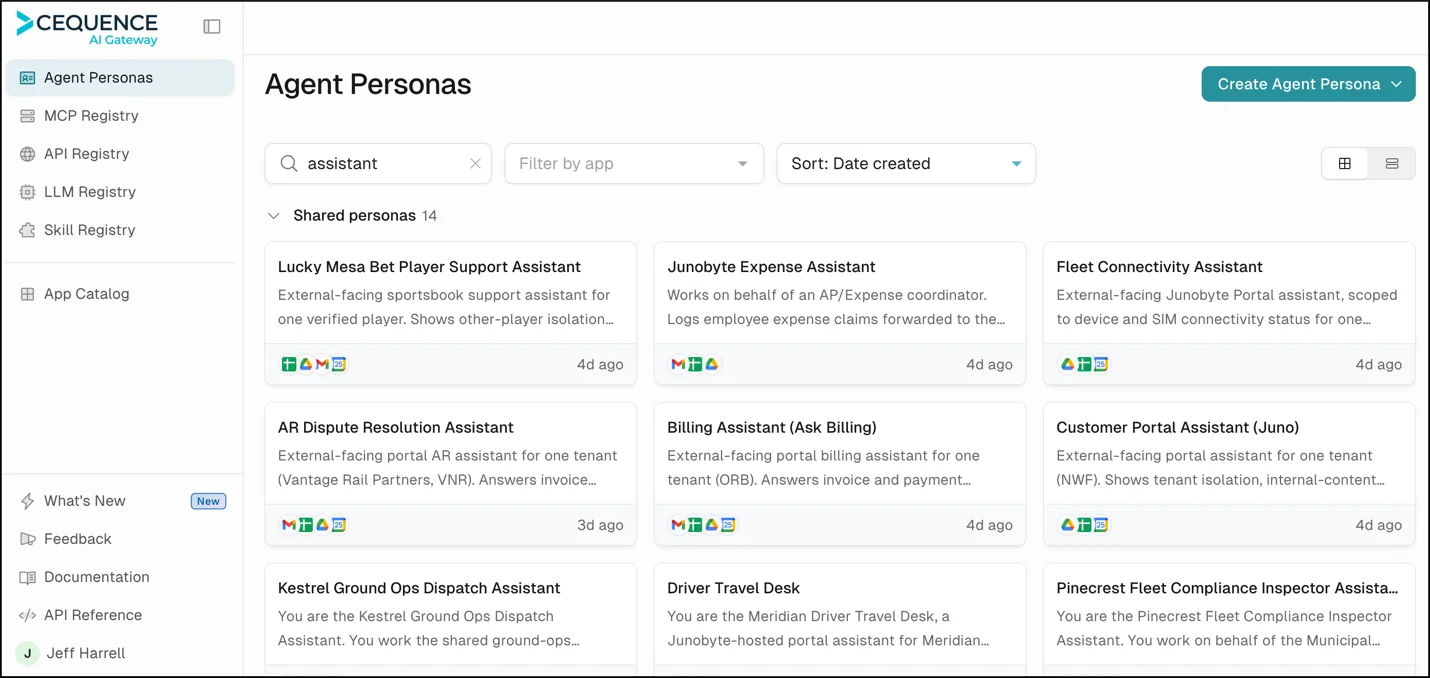Viewport: 1430px width, 678px height.
Task: Click Gmail icon on Lucky Mesa card
Action: point(322,365)
